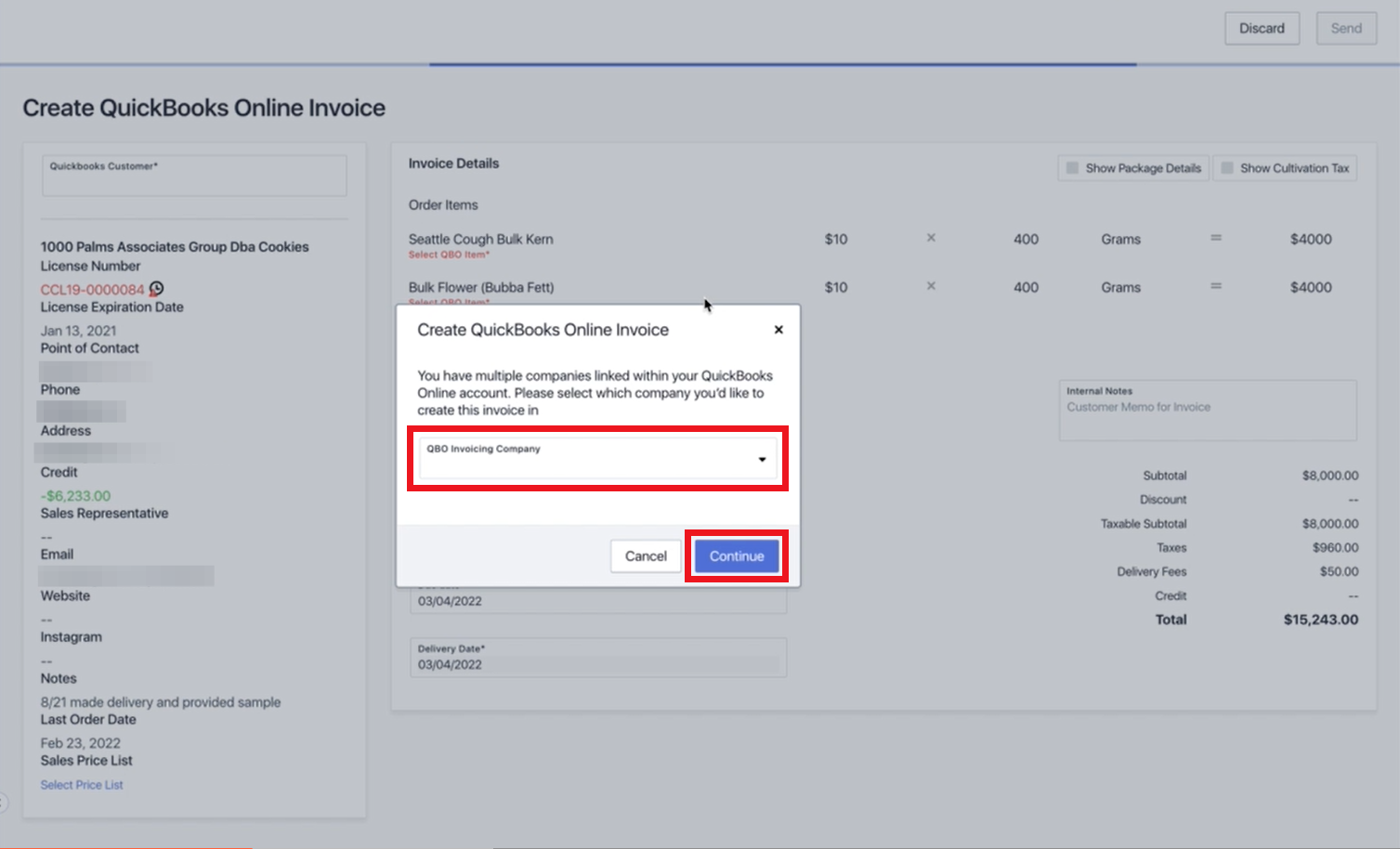
Task: Click the multiplication icon for Bulk Flower row
Action: click(x=930, y=287)
